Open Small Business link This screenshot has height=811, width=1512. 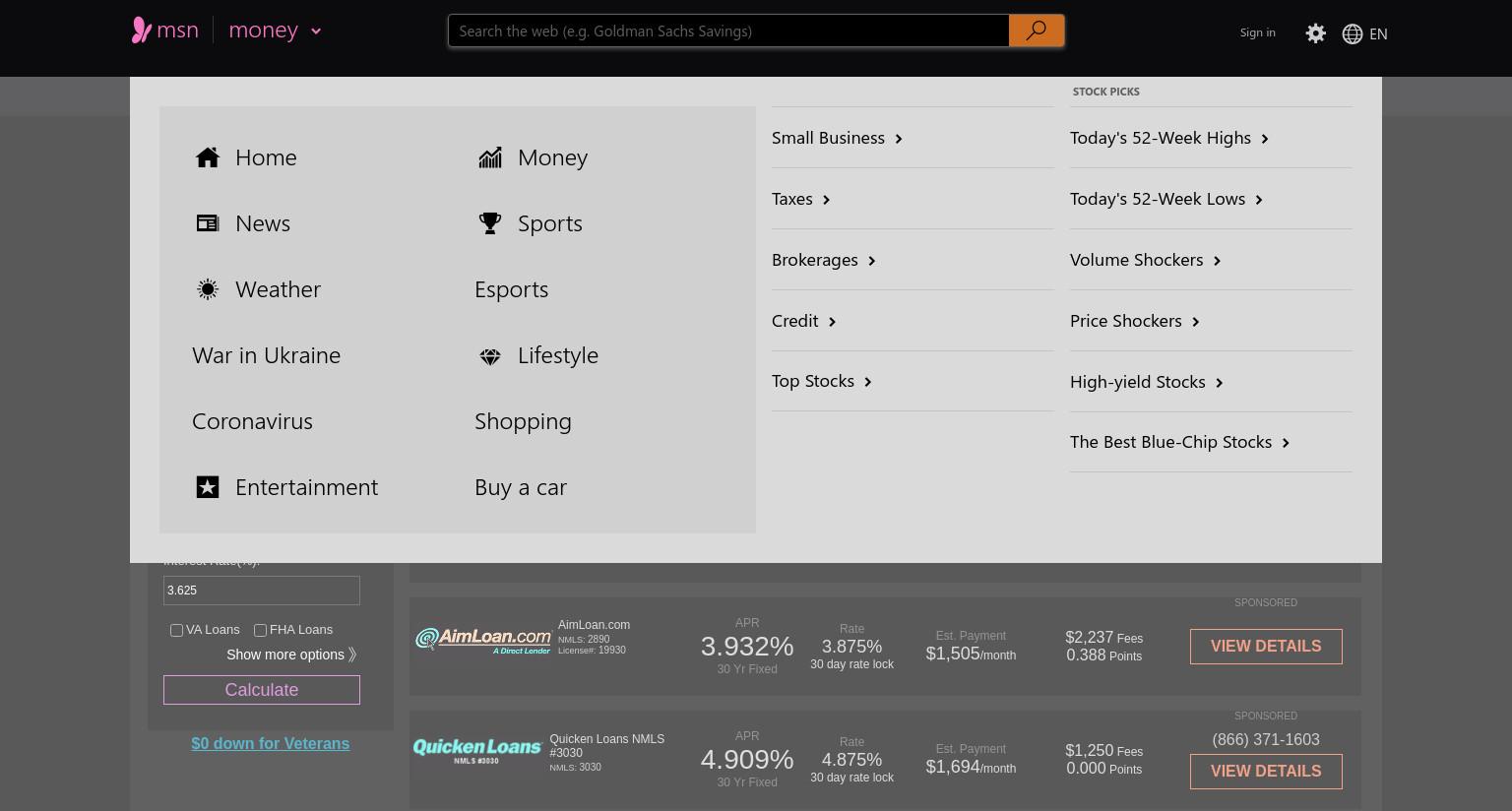[x=828, y=138]
